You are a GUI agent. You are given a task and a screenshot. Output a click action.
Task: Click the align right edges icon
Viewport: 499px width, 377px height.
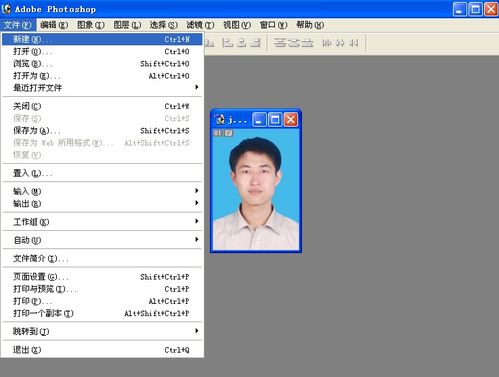(255, 43)
